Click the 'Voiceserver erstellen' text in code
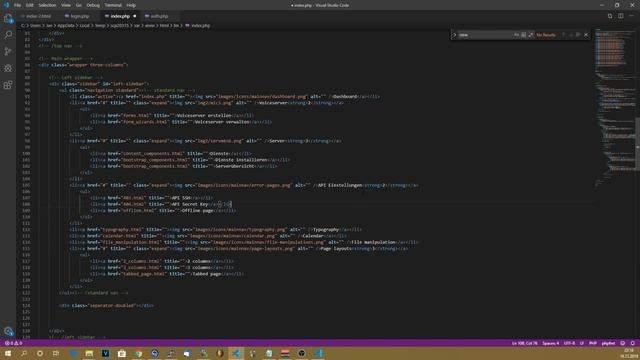This screenshot has height=360, width=640. 204,116
